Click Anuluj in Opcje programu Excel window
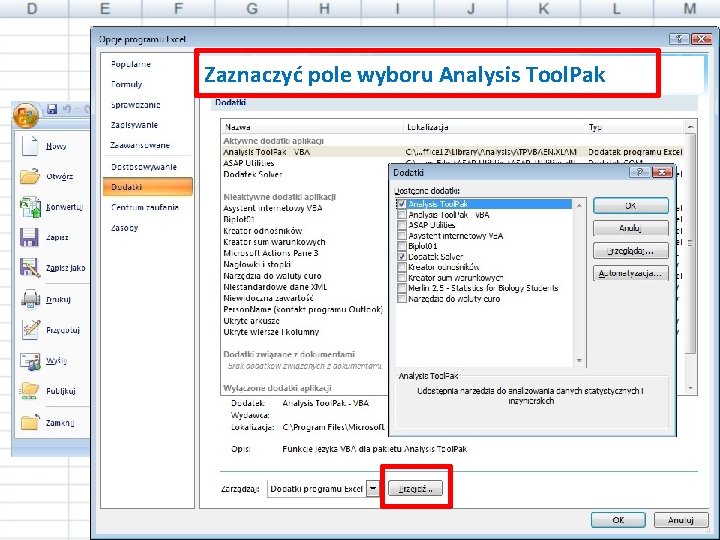This screenshot has width=720, height=540. click(681, 520)
